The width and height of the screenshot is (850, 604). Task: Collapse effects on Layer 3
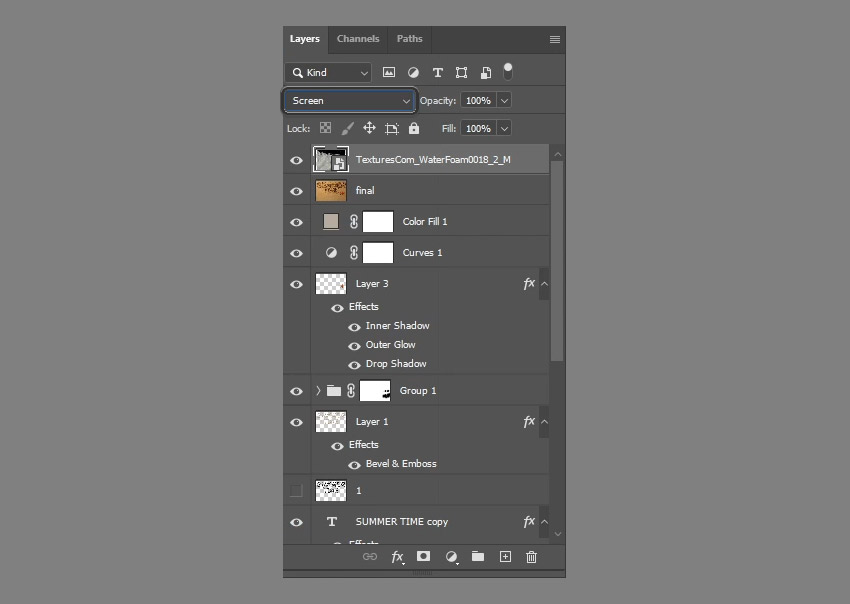pos(543,284)
